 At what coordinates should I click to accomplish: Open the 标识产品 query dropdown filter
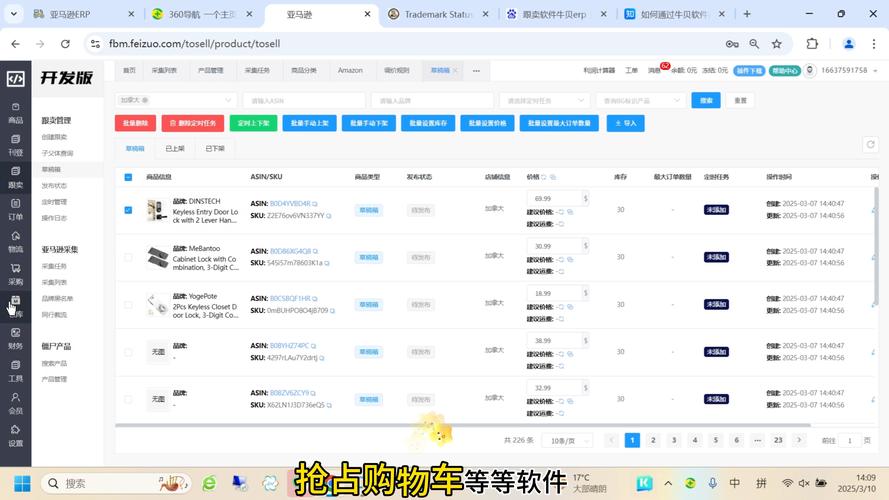click(641, 100)
